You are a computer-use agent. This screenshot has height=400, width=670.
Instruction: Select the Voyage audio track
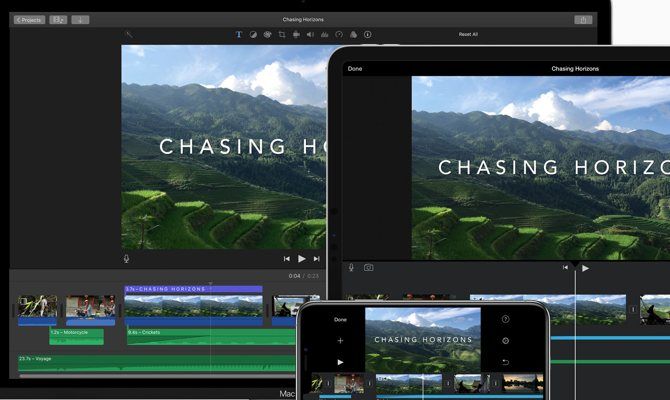click(150, 361)
